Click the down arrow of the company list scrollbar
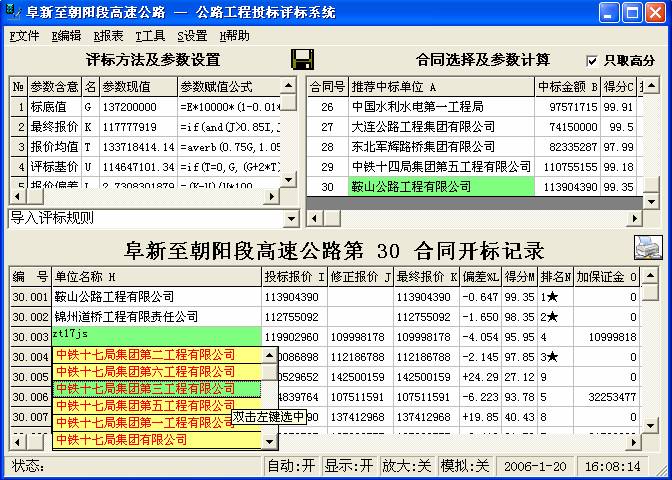This screenshot has width=672, height=480. (x=270, y=441)
